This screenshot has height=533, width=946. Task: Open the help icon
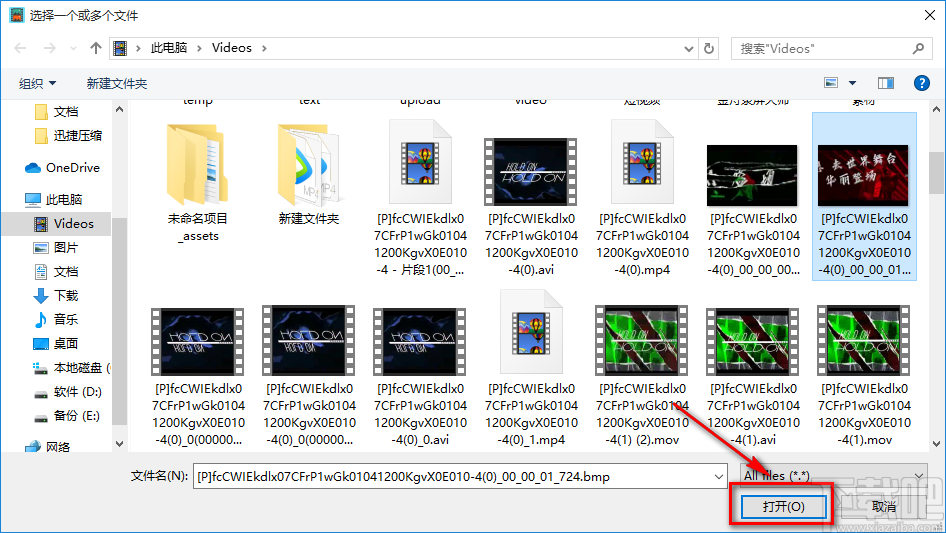tap(921, 83)
